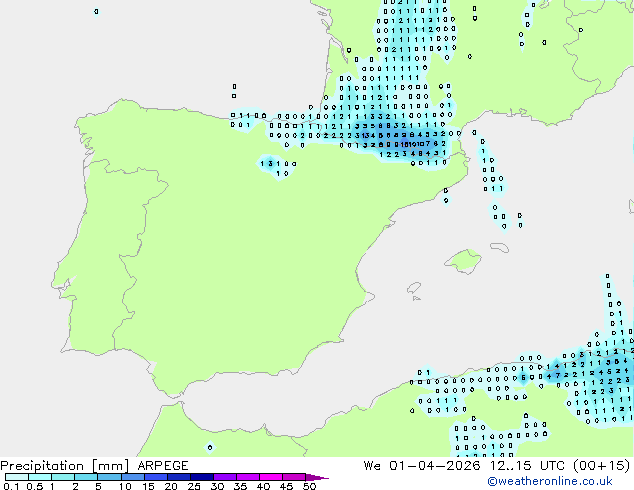This screenshot has height=490, width=634.
Task: Pick the 15–20 mm blue legend swatch
Action: click(155, 477)
